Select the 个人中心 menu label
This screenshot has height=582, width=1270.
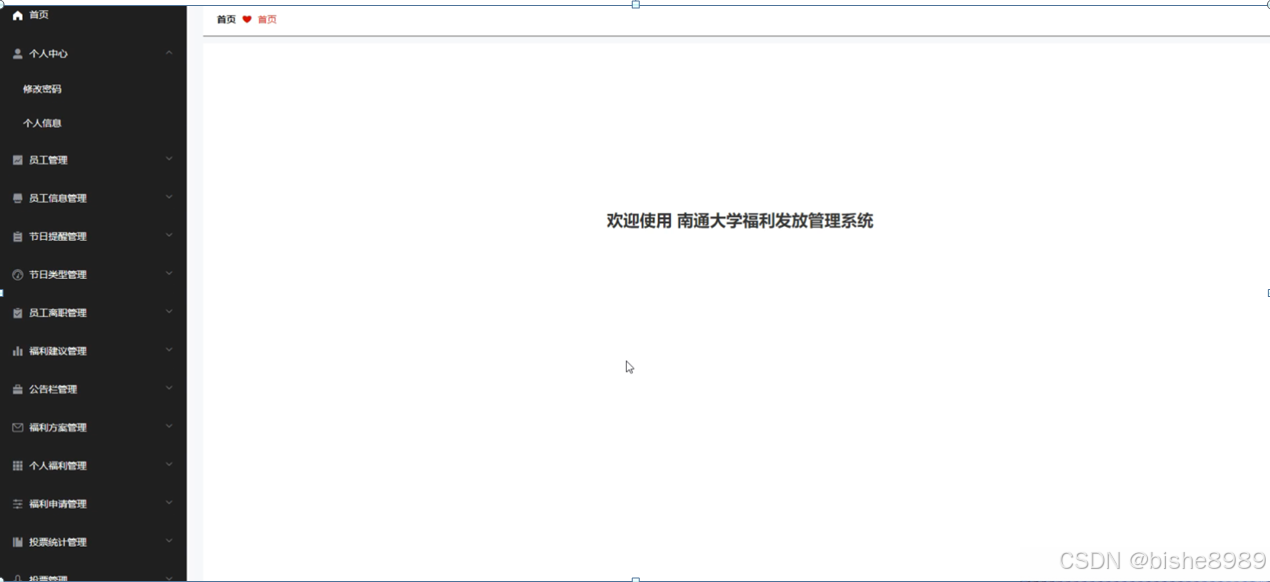[x=48, y=54]
